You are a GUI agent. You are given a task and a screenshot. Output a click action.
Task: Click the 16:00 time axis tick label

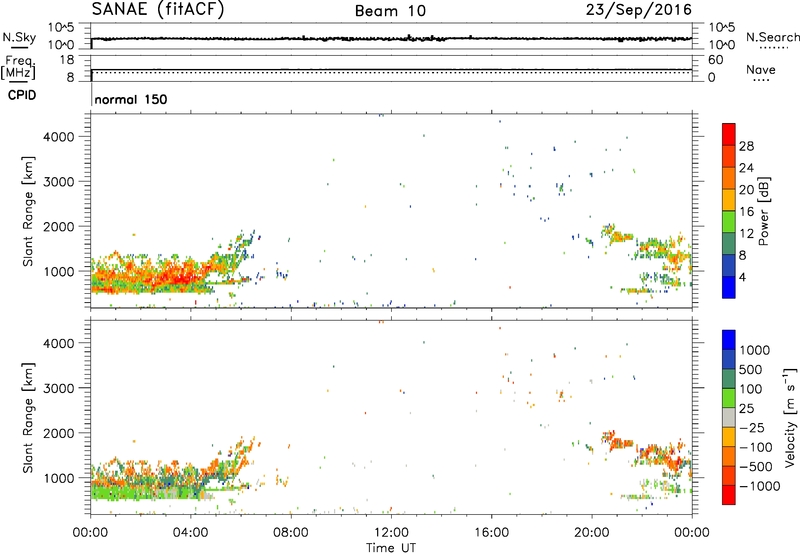[491, 533]
